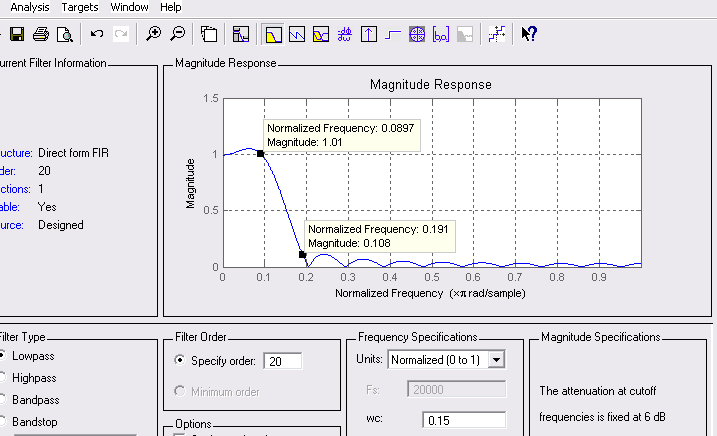Open Print Preview from the toolbar
This screenshot has height=436, width=717.
(64, 34)
